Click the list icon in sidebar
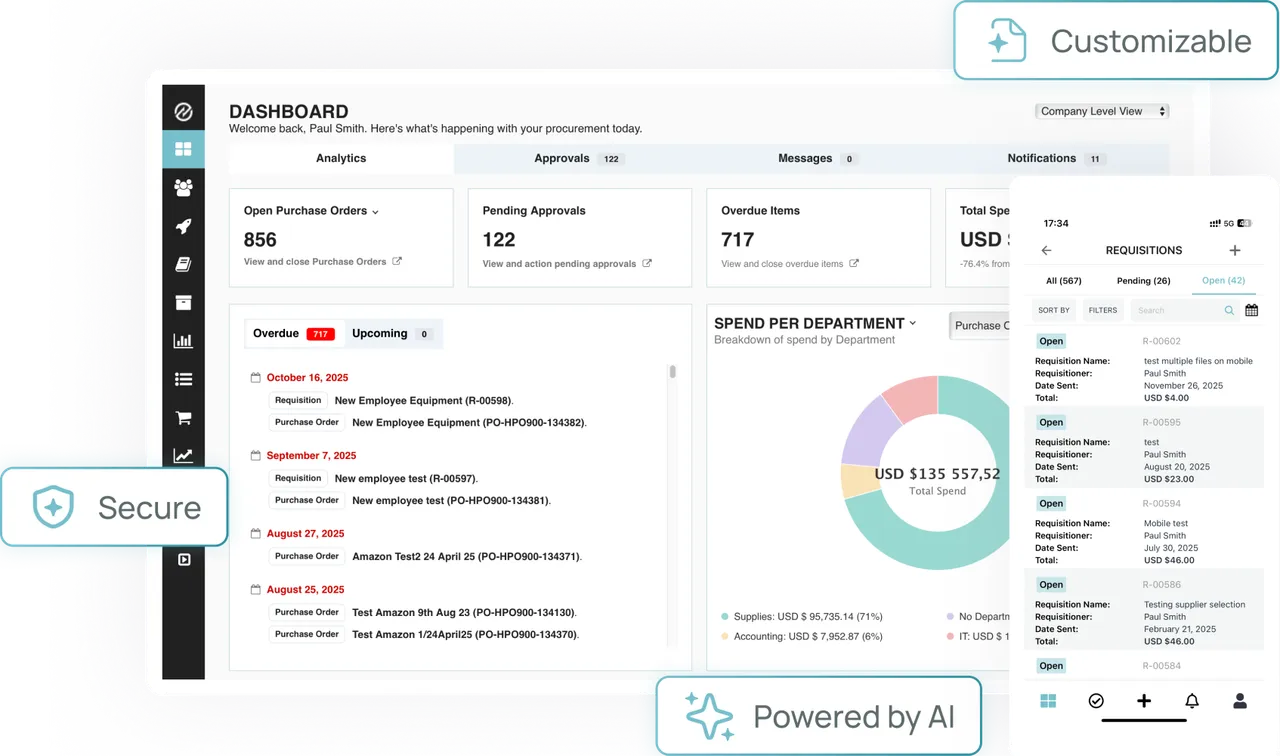Screen dimensions: 1280x756 pos(183,379)
